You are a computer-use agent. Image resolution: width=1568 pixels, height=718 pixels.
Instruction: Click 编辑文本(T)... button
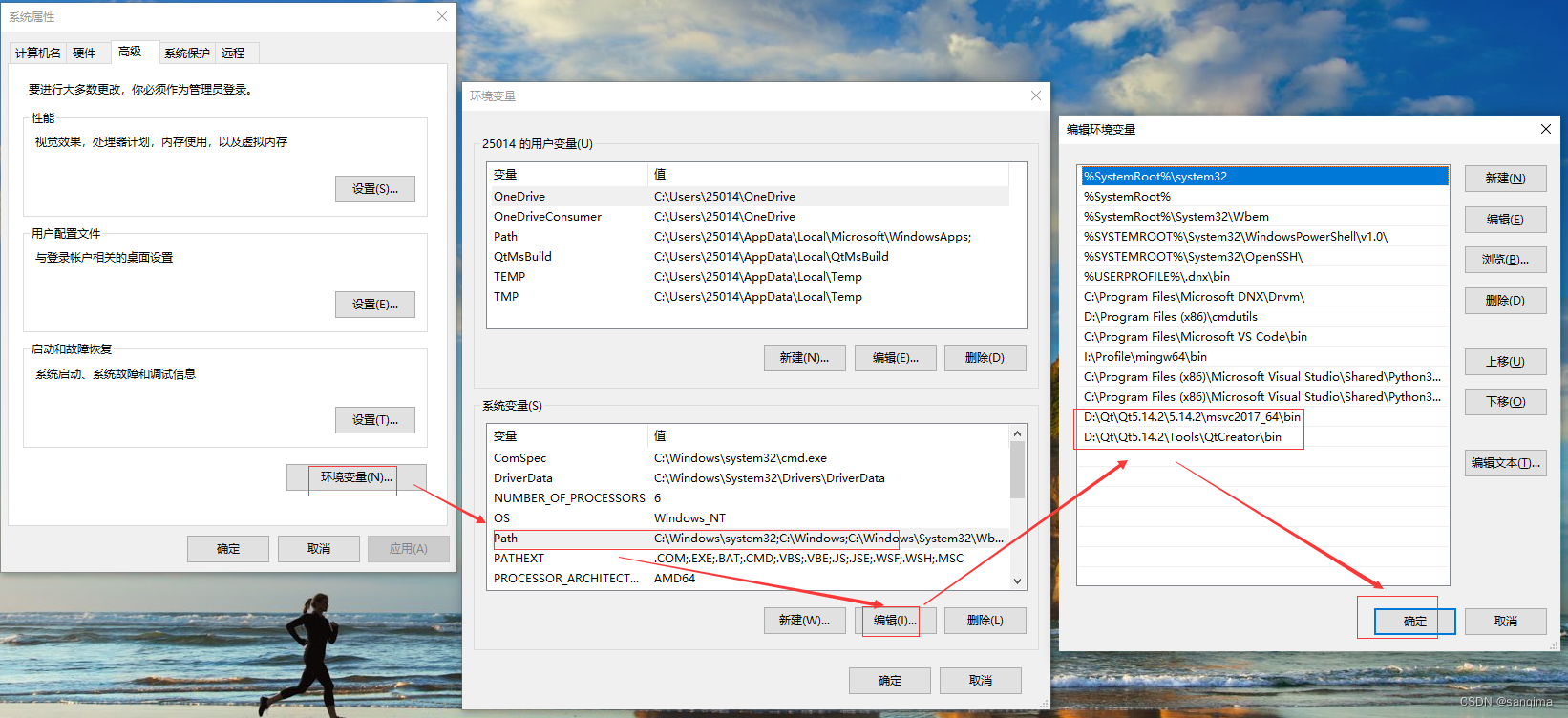click(x=1505, y=463)
